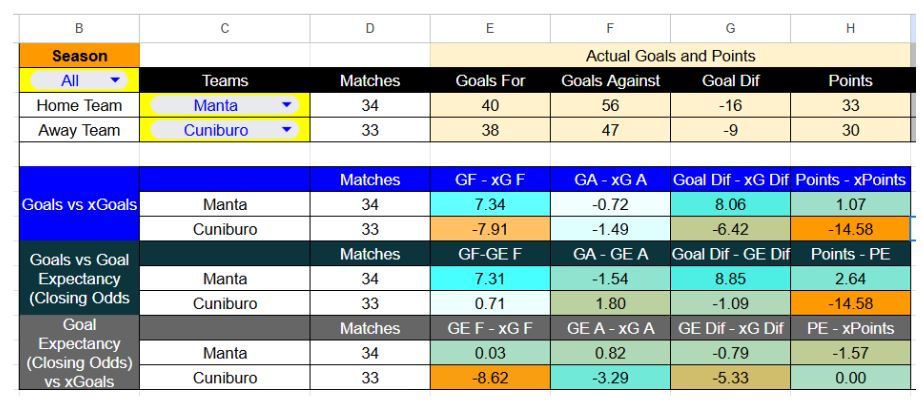Select the Points - PE header cell
923x400 pixels.
(850, 254)
